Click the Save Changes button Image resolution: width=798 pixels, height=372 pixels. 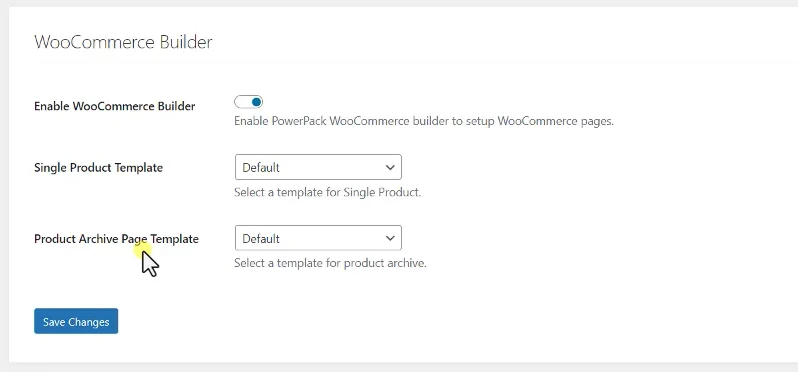click(x=76, y=321)
